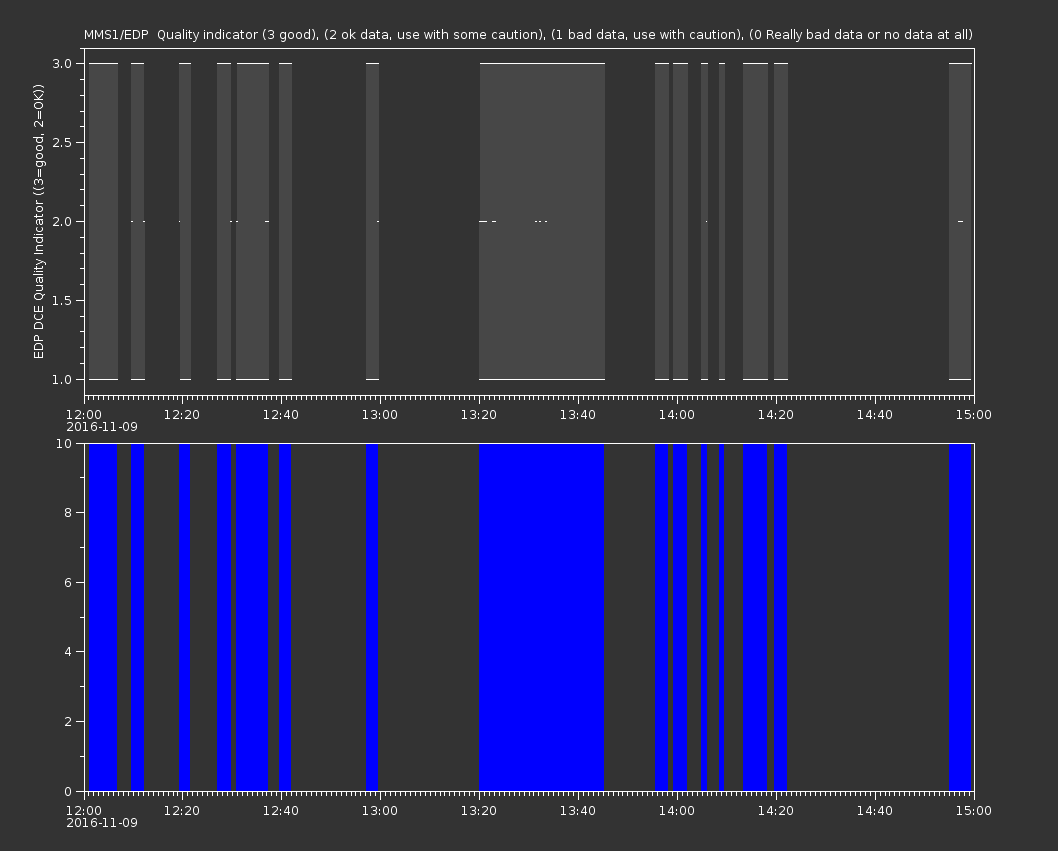This screenshot has height=851, width=1058.
Task: Click the 13:20 time label under upper plot
Action: click(x=479, y=414)
